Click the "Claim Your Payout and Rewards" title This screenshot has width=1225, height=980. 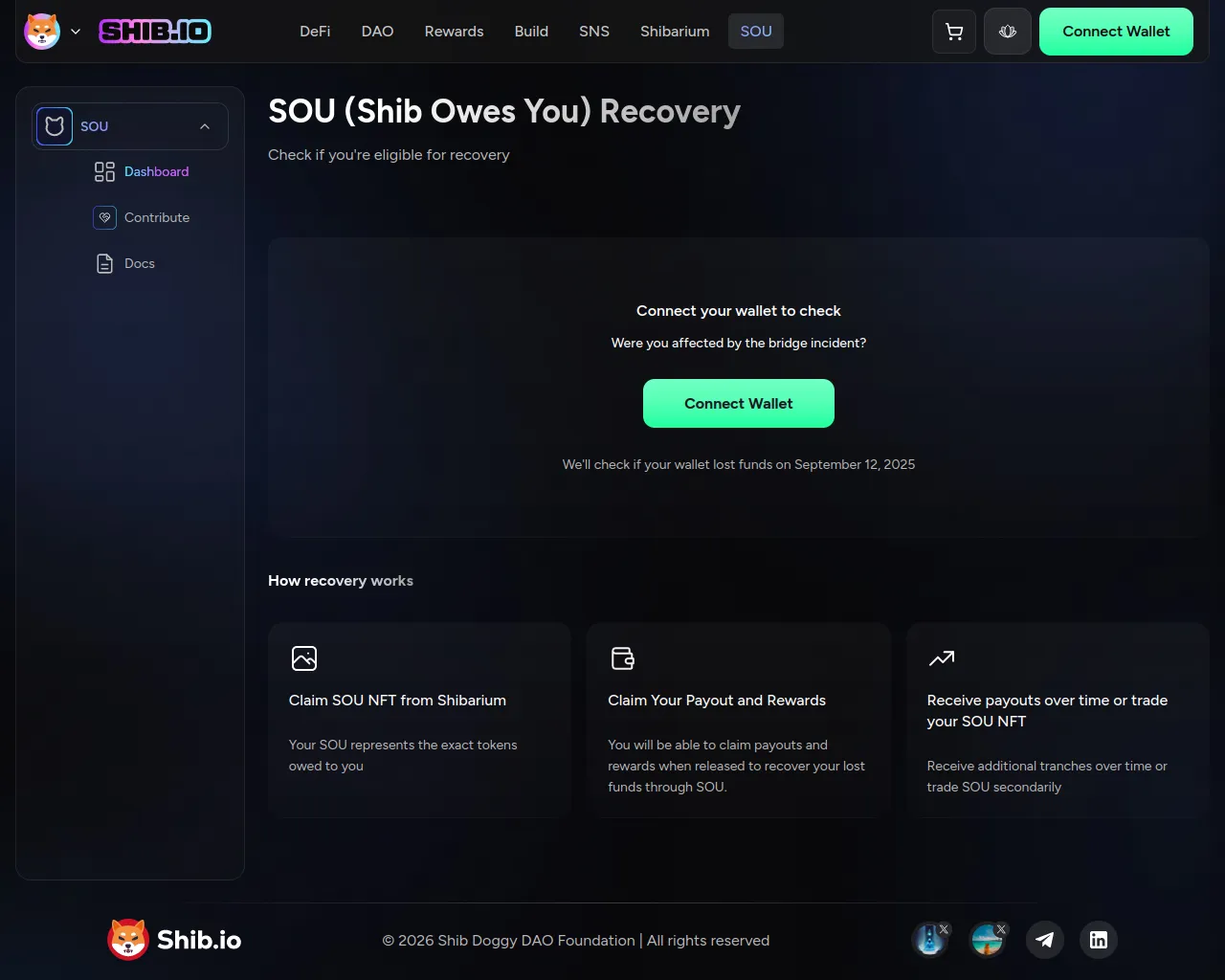[717, 701]
